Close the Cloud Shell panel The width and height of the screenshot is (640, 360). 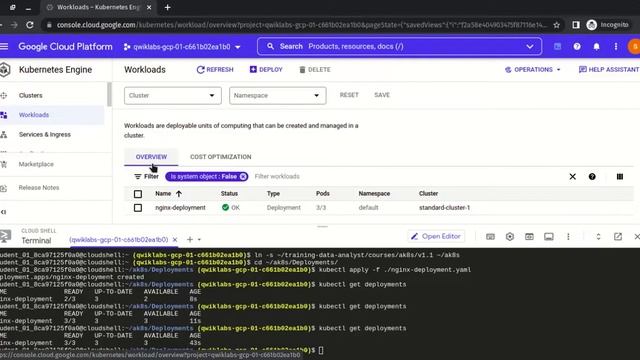[637, 236]
